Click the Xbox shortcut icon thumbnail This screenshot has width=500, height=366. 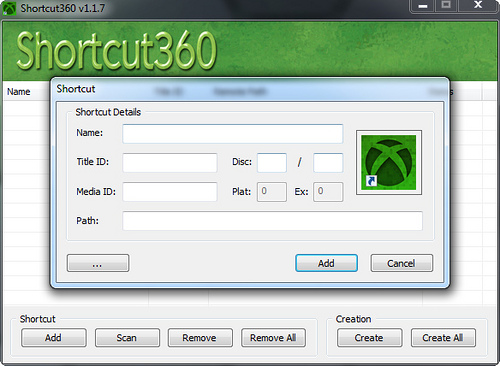(x=389, y=162)
